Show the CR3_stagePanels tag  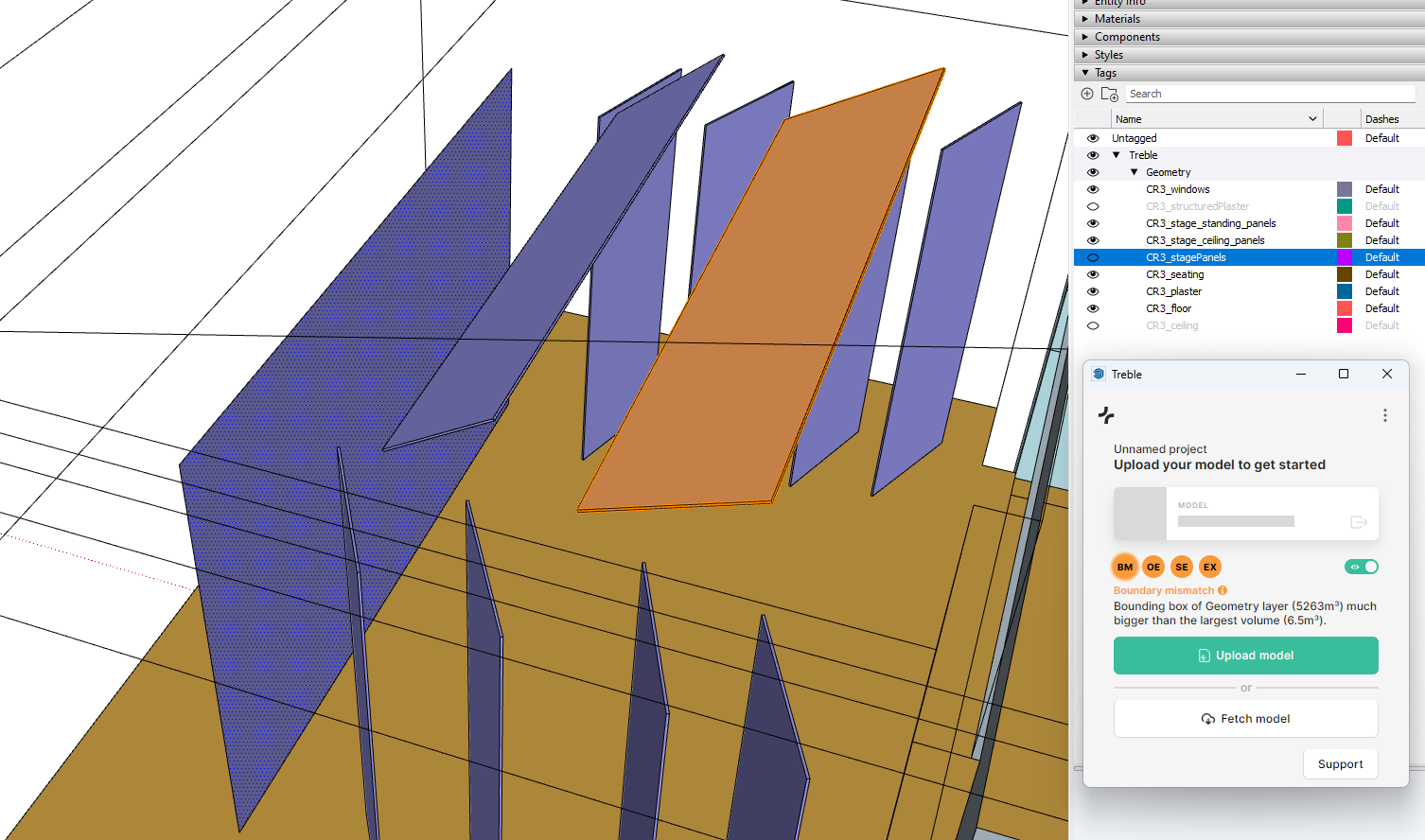(1093, 257)
